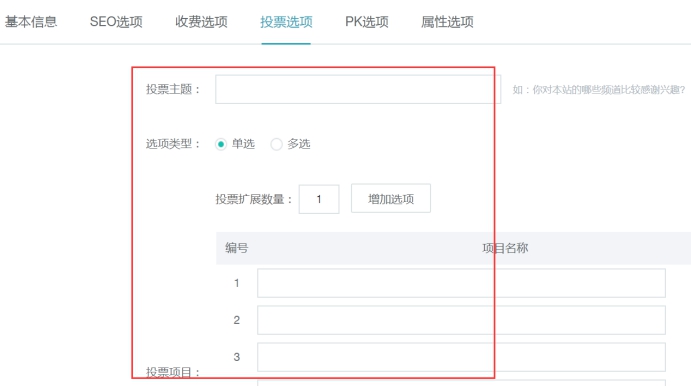691x387 pixels.
Task: Switch to the 基本信息 tab
Action: 31,22
